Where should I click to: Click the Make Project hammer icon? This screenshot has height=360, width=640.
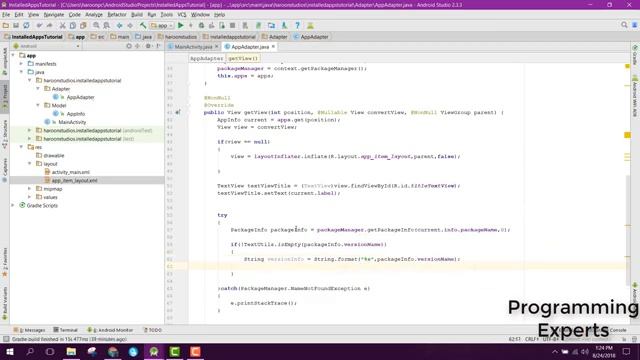tap(143, 25)
